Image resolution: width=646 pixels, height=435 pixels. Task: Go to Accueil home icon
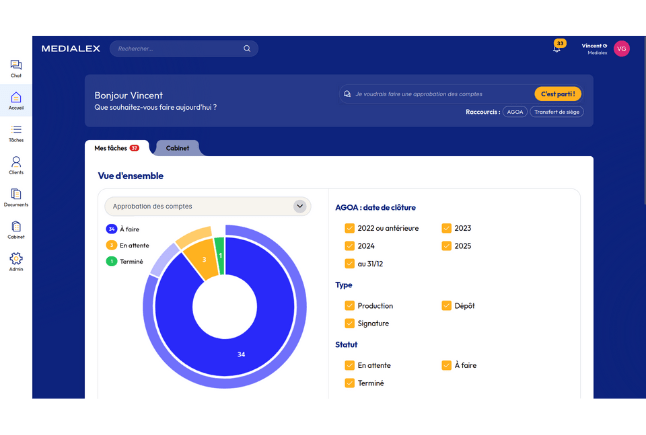16,99
